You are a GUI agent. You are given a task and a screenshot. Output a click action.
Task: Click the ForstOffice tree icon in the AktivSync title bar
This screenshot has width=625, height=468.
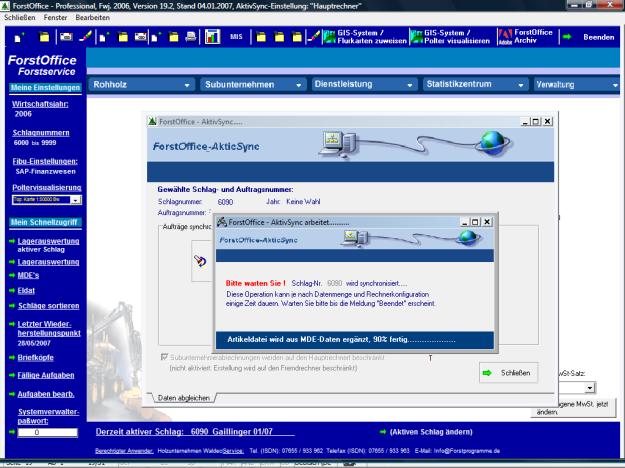point(152,121)
